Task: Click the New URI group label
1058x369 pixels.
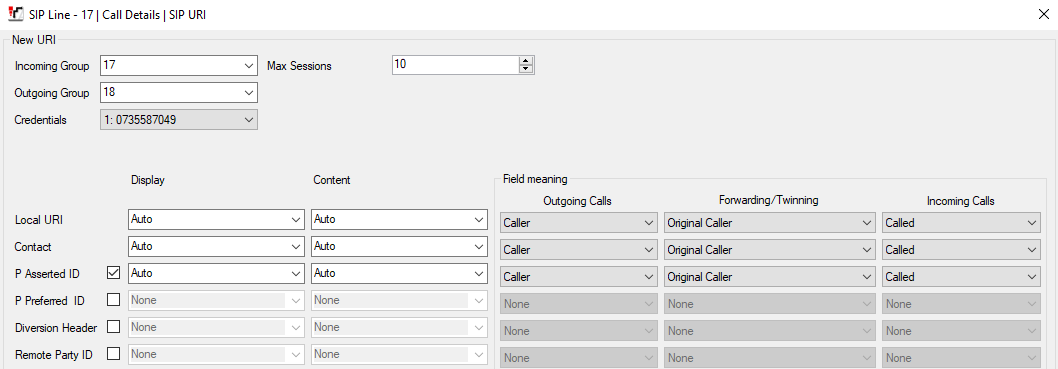Action: tap(34, 40)
